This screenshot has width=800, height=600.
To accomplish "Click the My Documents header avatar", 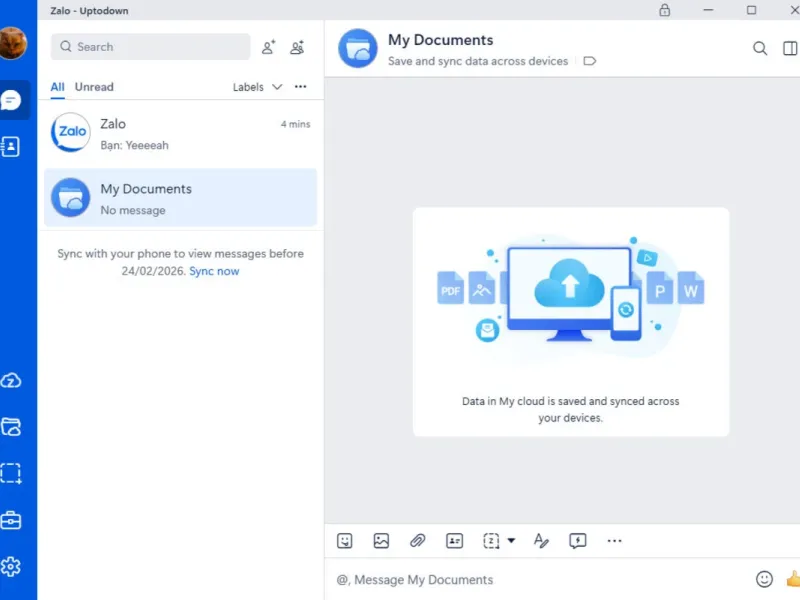I will 358,48.
